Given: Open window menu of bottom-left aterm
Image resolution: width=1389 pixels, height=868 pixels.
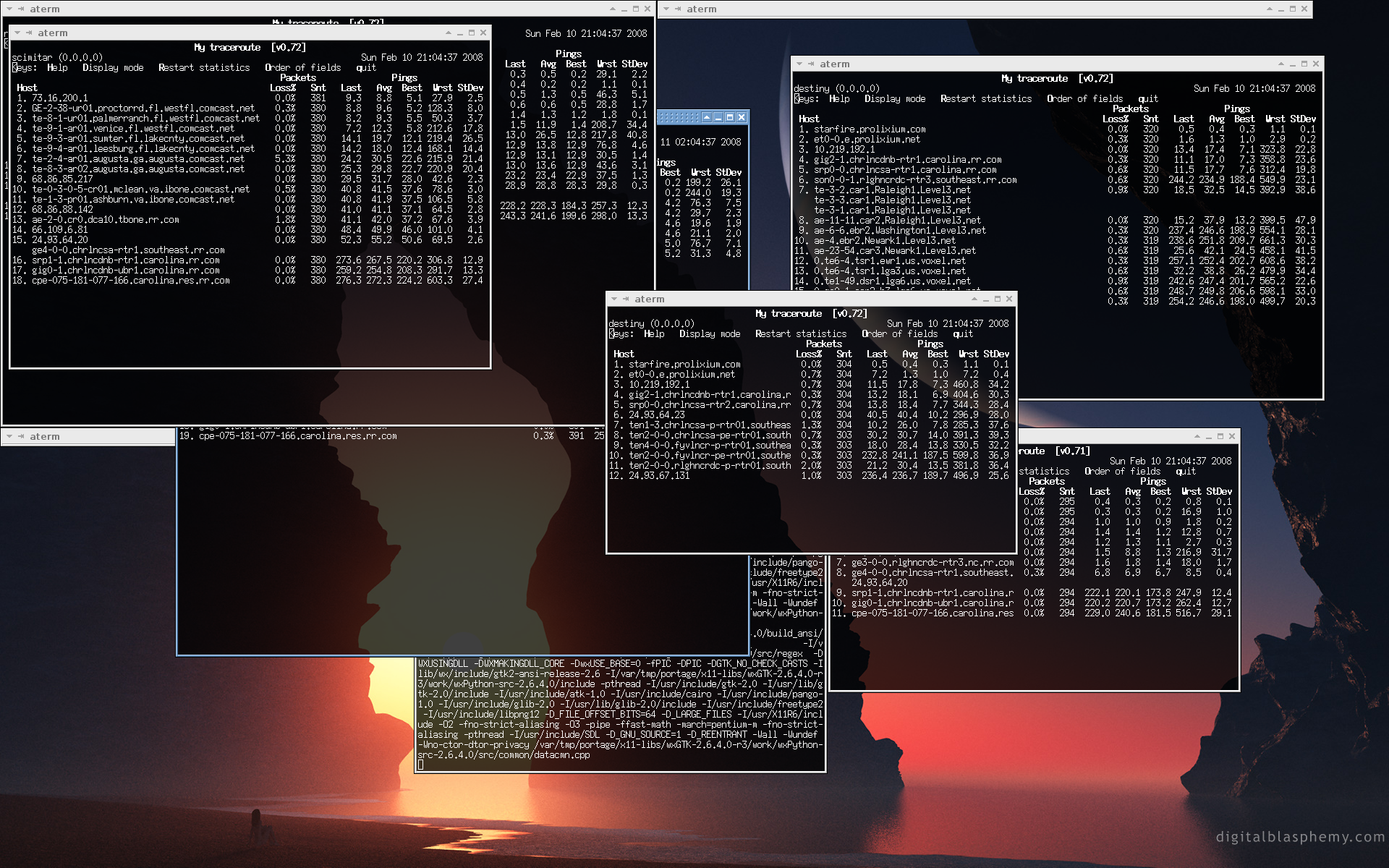Looking at the screenshot, I should pos(10,437).
